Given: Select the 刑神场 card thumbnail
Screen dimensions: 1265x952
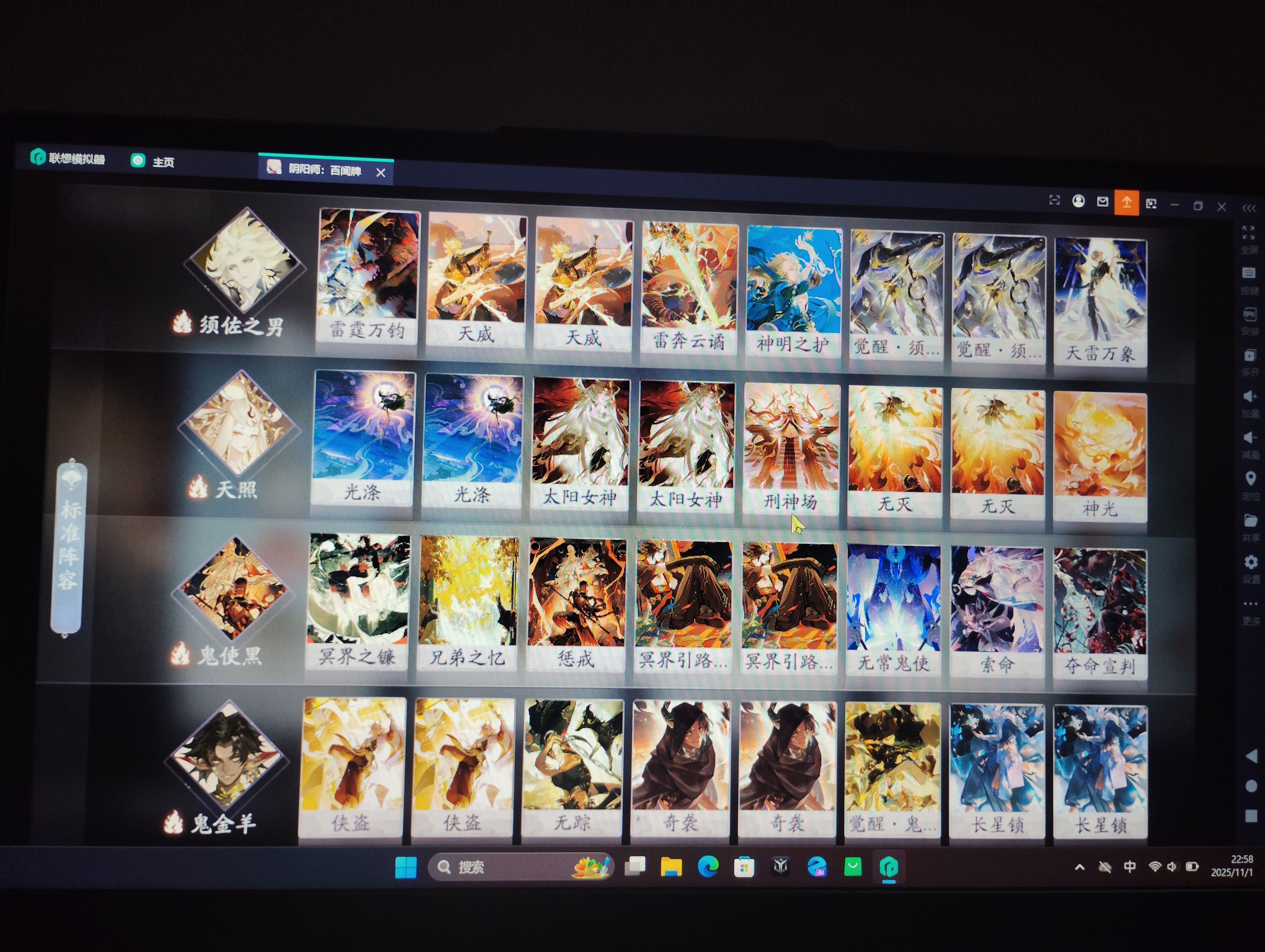Looking at the screenshot, I should click(792, 449).
